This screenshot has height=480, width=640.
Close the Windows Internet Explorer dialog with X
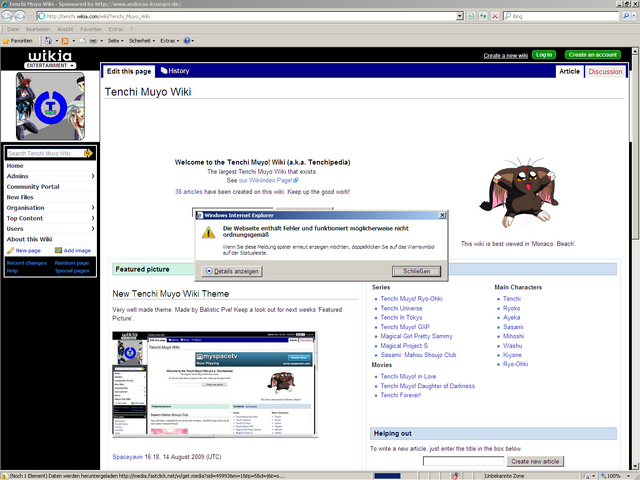442,215
